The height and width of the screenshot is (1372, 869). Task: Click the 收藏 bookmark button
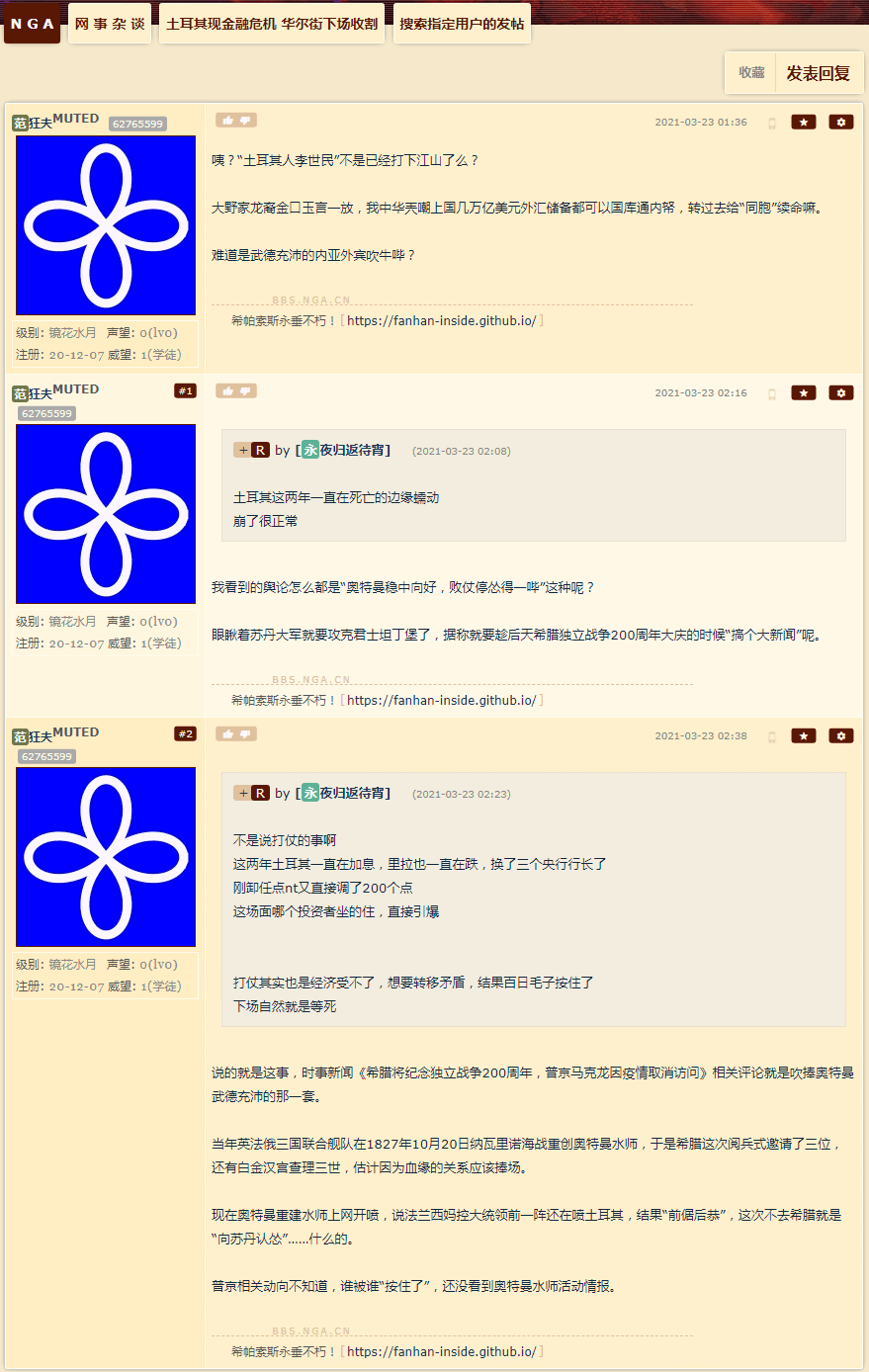(x=751, y=73)
